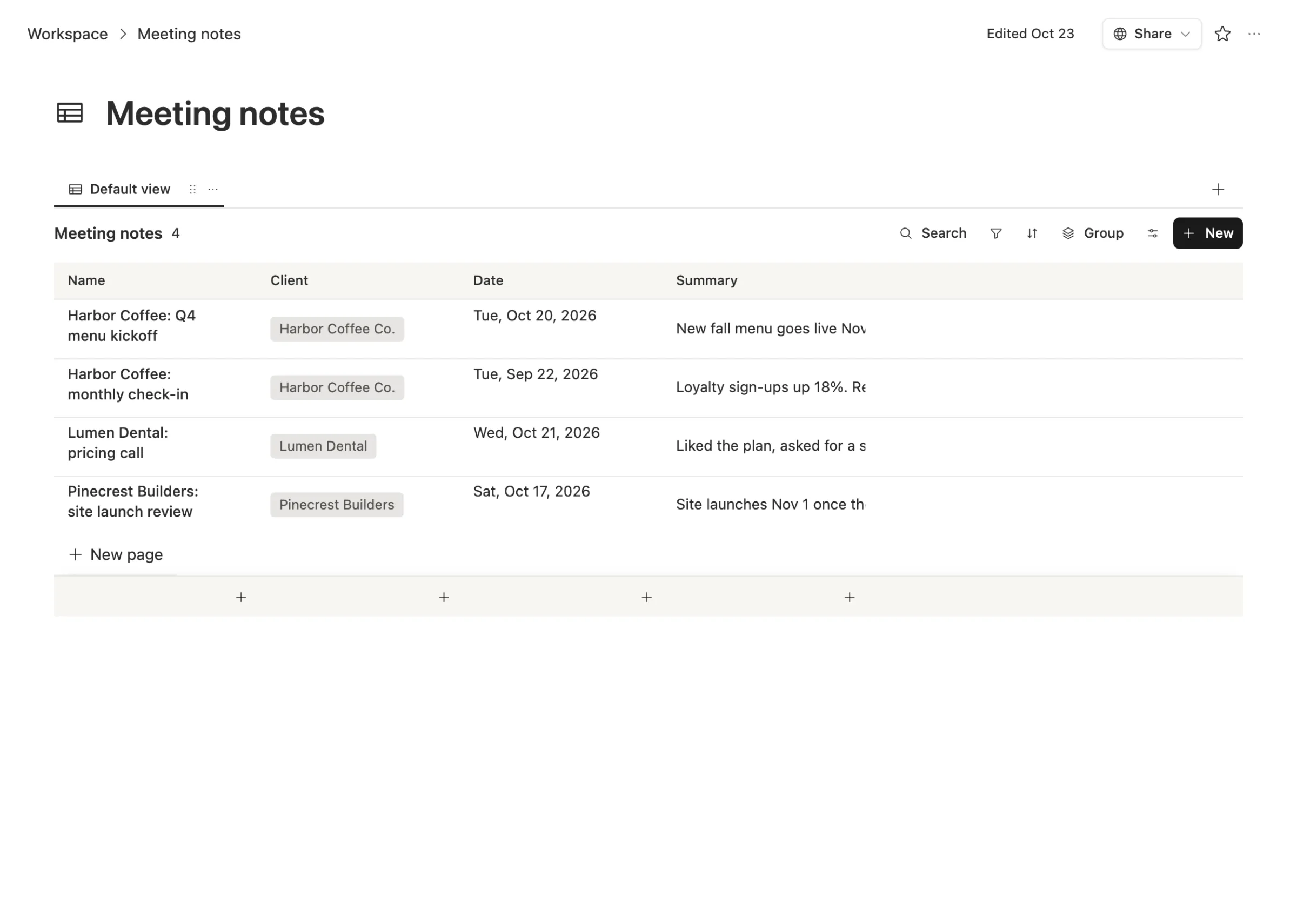Go to Workspace in breadcrumb
Screen dimensions: 1297x924
(x=68, y=34)
